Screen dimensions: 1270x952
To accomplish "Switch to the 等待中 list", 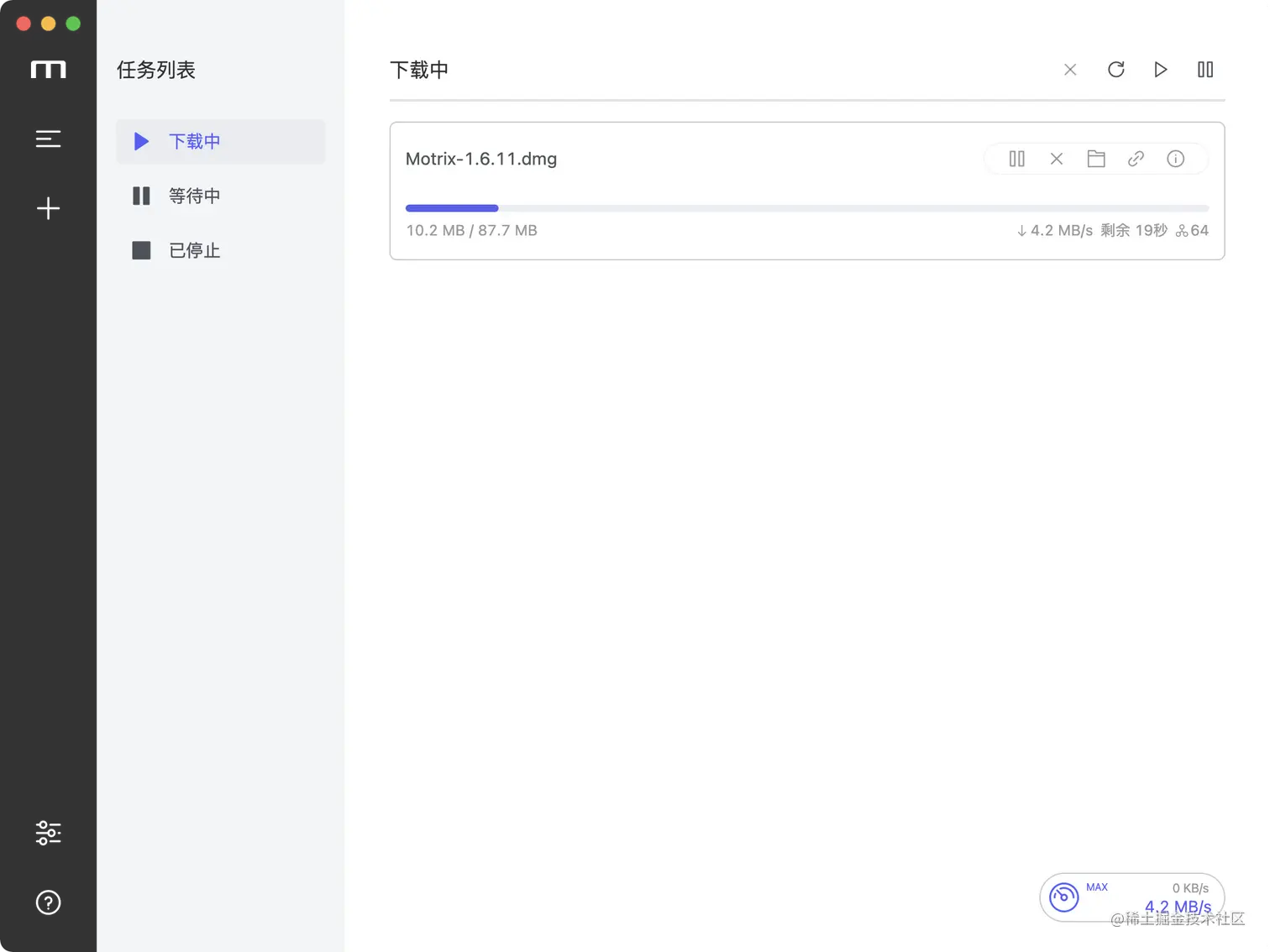I will point(220,196).
